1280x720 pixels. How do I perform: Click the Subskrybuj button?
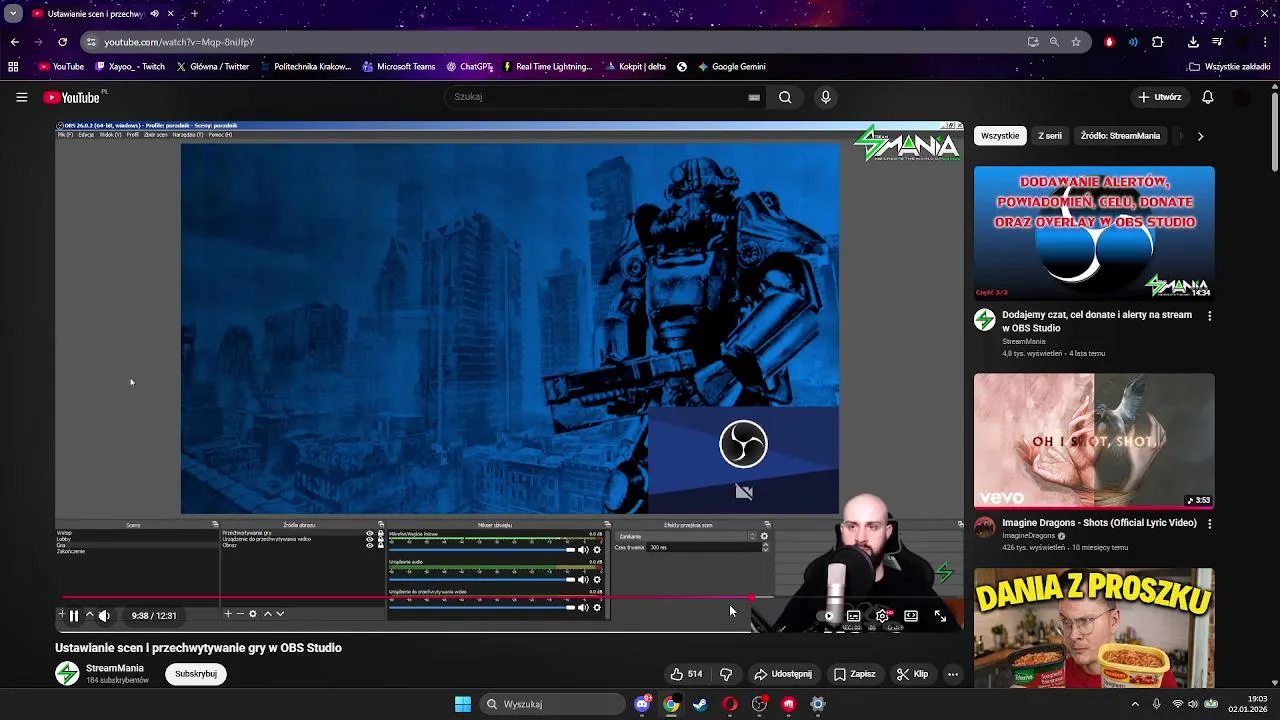click(x=196, y=674)
